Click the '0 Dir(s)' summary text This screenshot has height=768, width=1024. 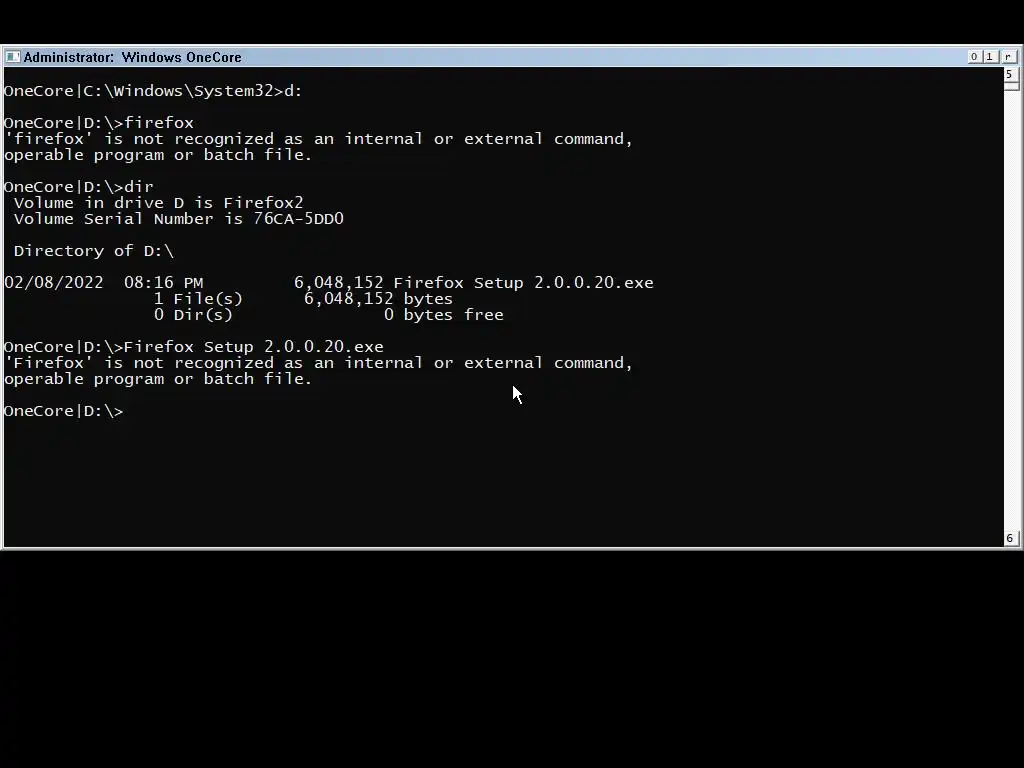[x=193, y=315]
